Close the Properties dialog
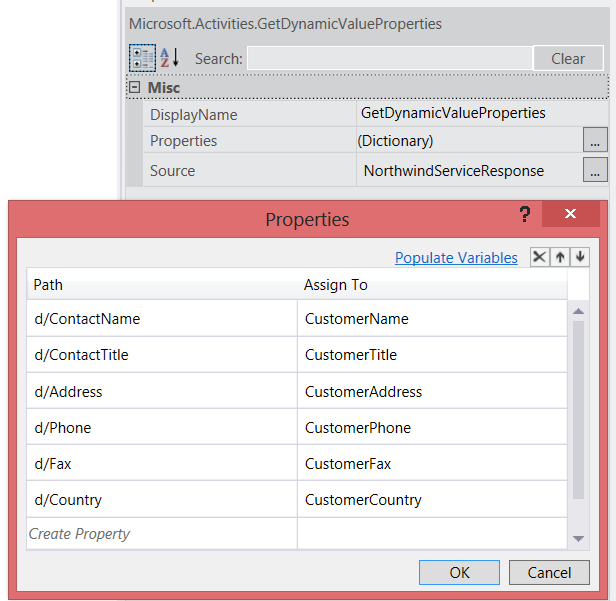The height and width of the screenshot is (601, 616). (x=570, y=214)
